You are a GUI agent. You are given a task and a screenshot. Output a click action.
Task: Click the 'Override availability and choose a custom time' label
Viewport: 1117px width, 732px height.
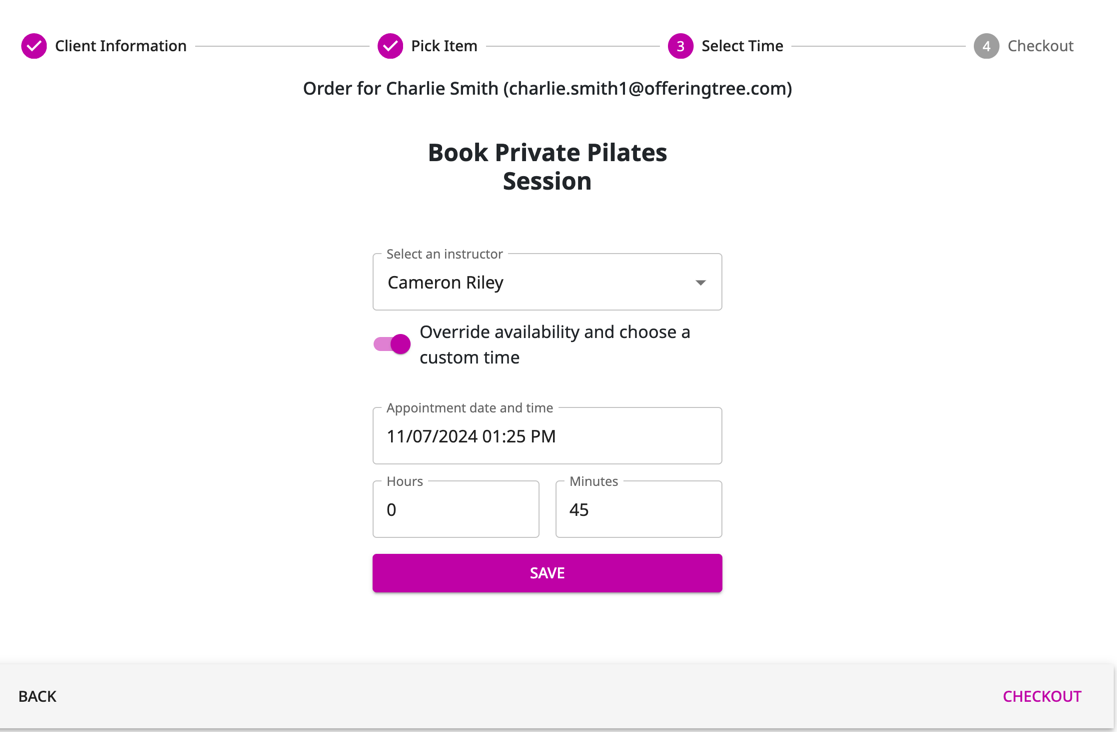pos(555,344)
